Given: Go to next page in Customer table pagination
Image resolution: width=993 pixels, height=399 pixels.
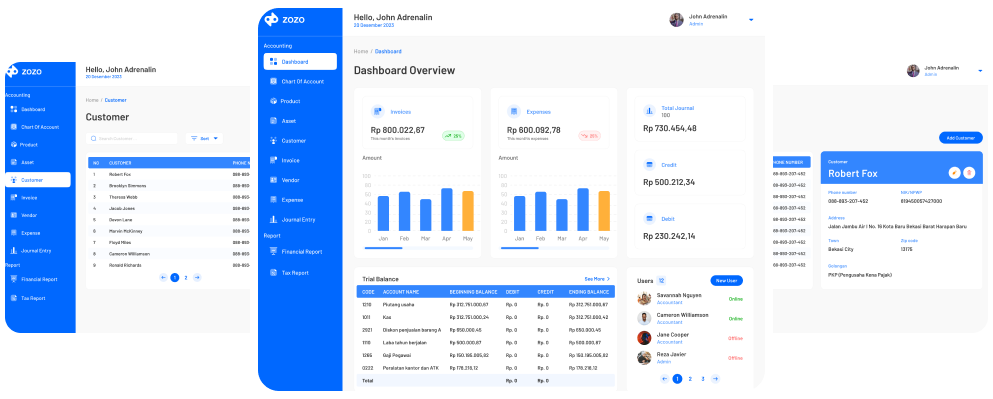Looking at the screenshot, I should pos(197,277).
